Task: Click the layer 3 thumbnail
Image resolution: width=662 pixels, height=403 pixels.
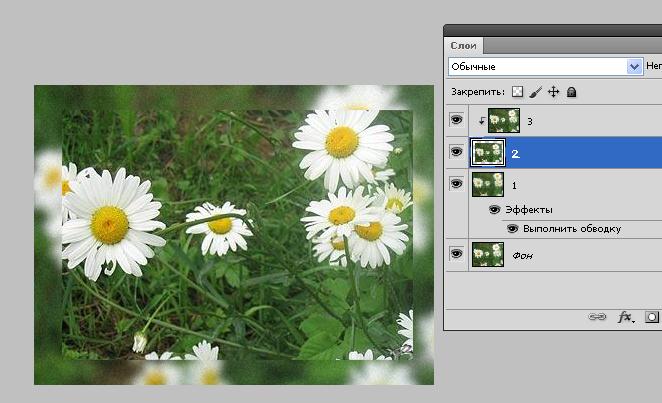Action: (503, 120)
